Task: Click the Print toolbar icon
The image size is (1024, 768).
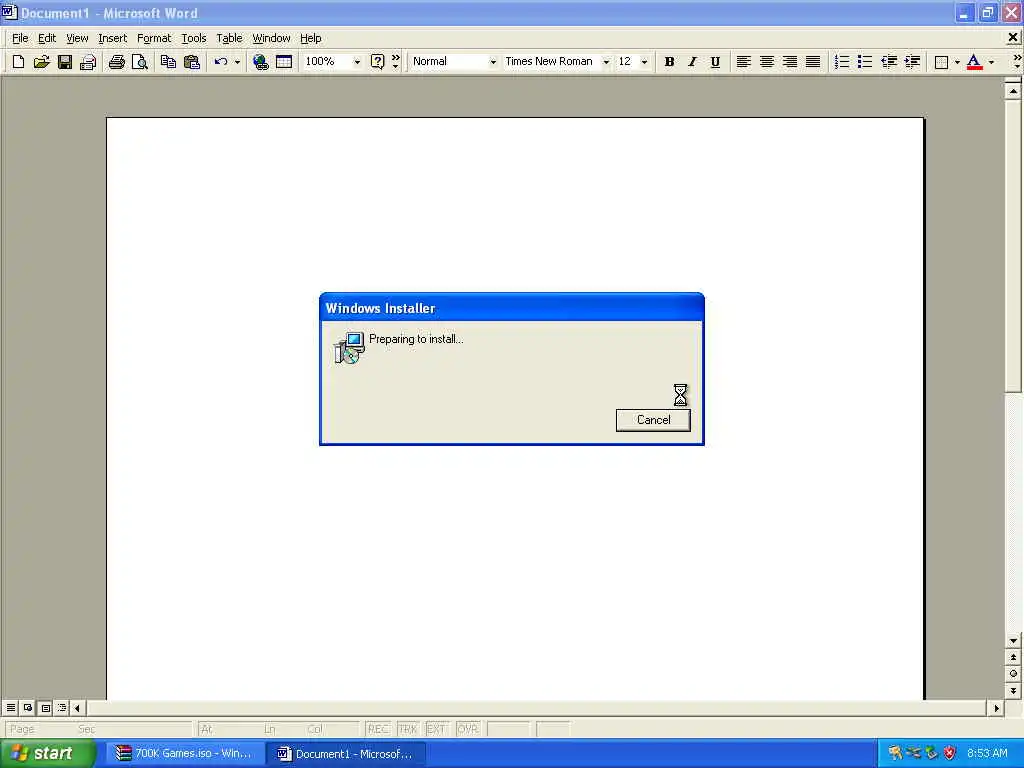Action: pyautogui.click(x=117, y=62)
